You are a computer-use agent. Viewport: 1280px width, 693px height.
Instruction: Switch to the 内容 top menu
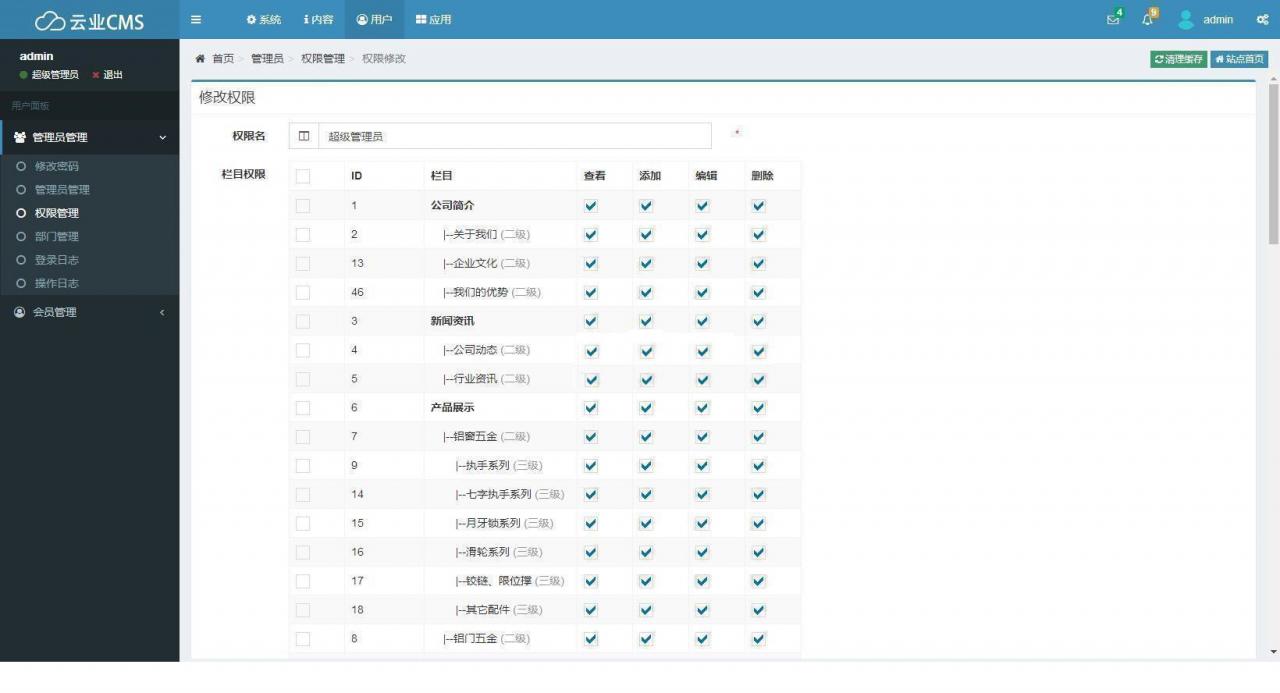tap(318, 20)
